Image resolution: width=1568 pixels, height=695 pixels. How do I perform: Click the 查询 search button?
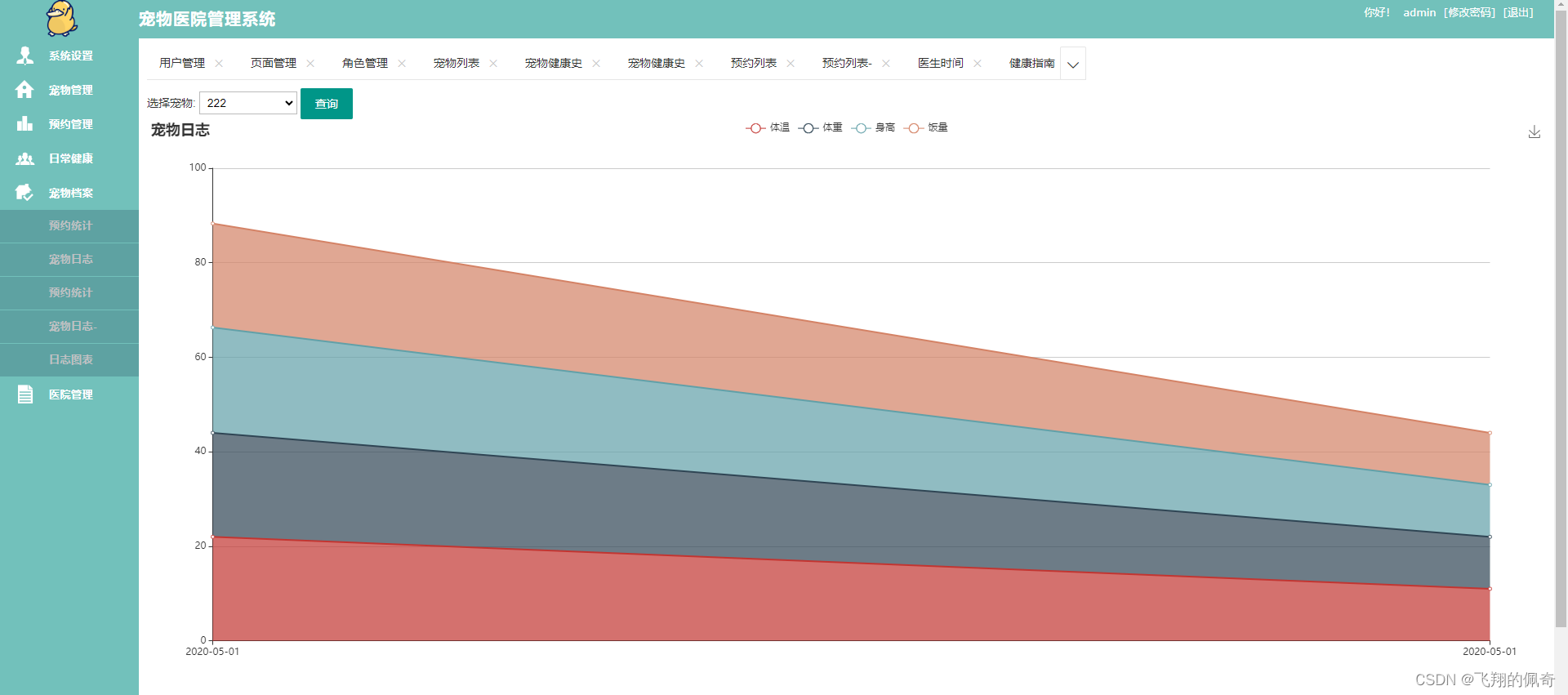[x=327, y=104]
